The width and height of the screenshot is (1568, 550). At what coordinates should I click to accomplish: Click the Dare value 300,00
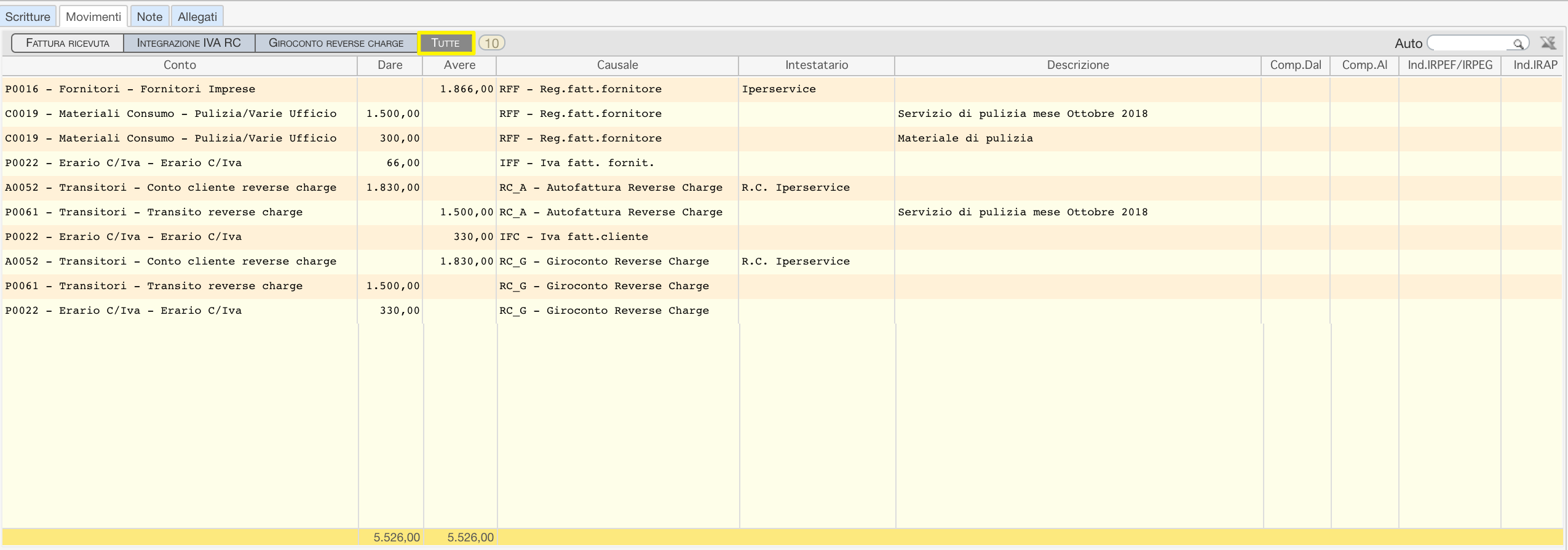400,138
